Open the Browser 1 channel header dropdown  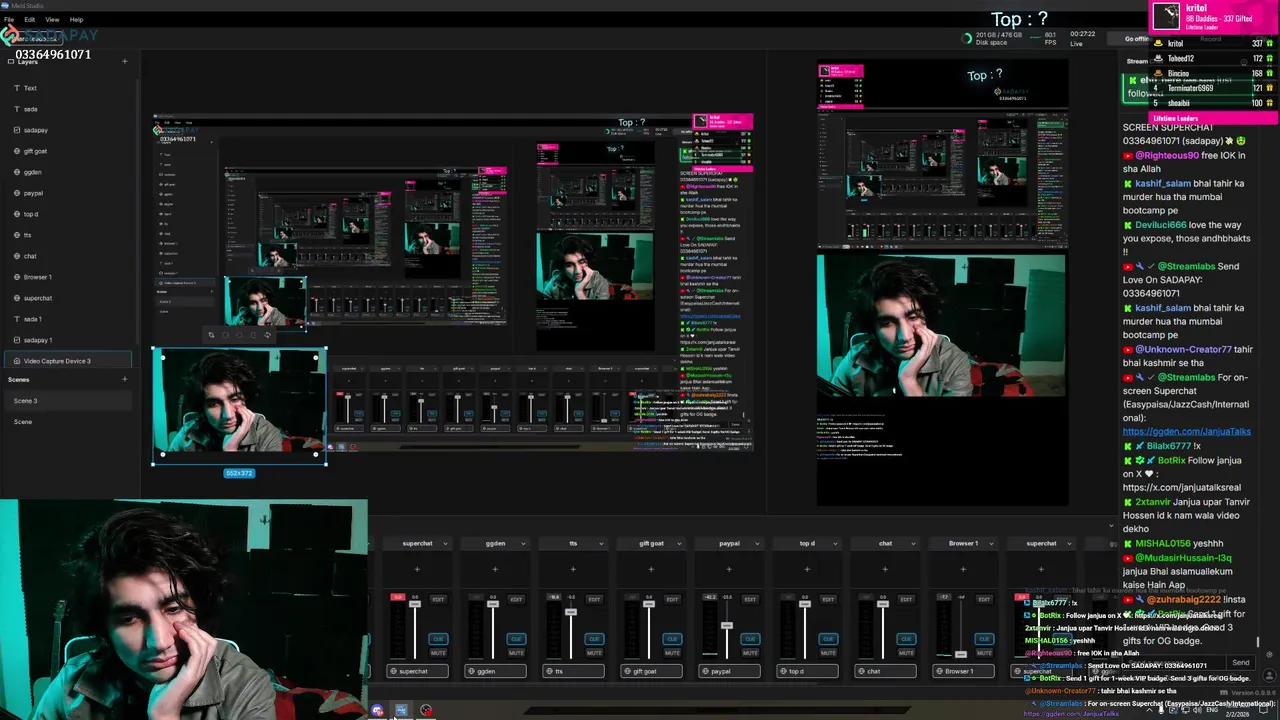pyautogui.click(x=991, y=544)
